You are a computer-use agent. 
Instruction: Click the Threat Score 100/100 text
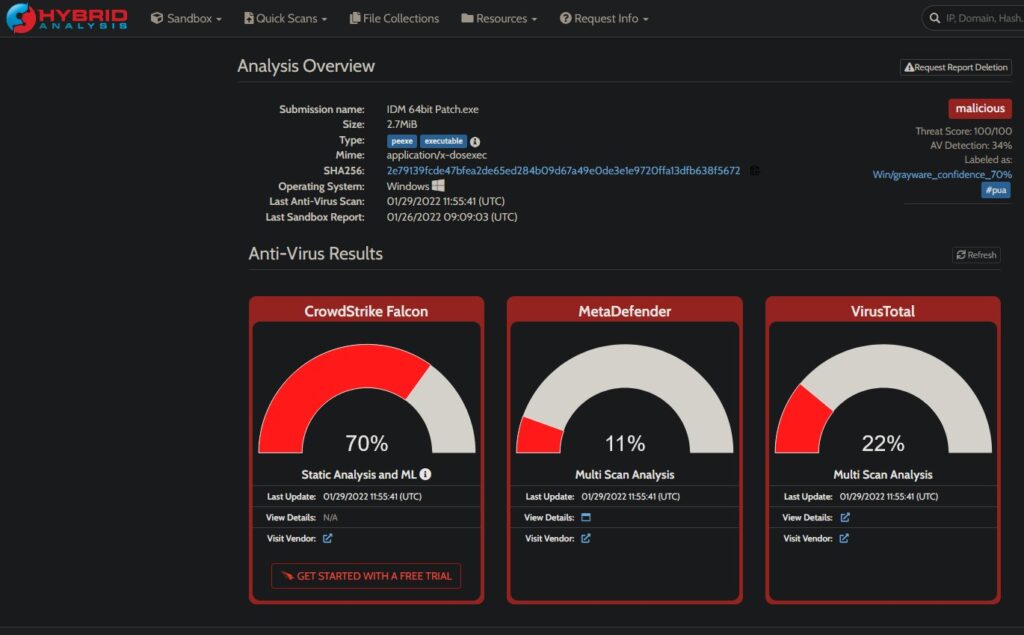963,131
